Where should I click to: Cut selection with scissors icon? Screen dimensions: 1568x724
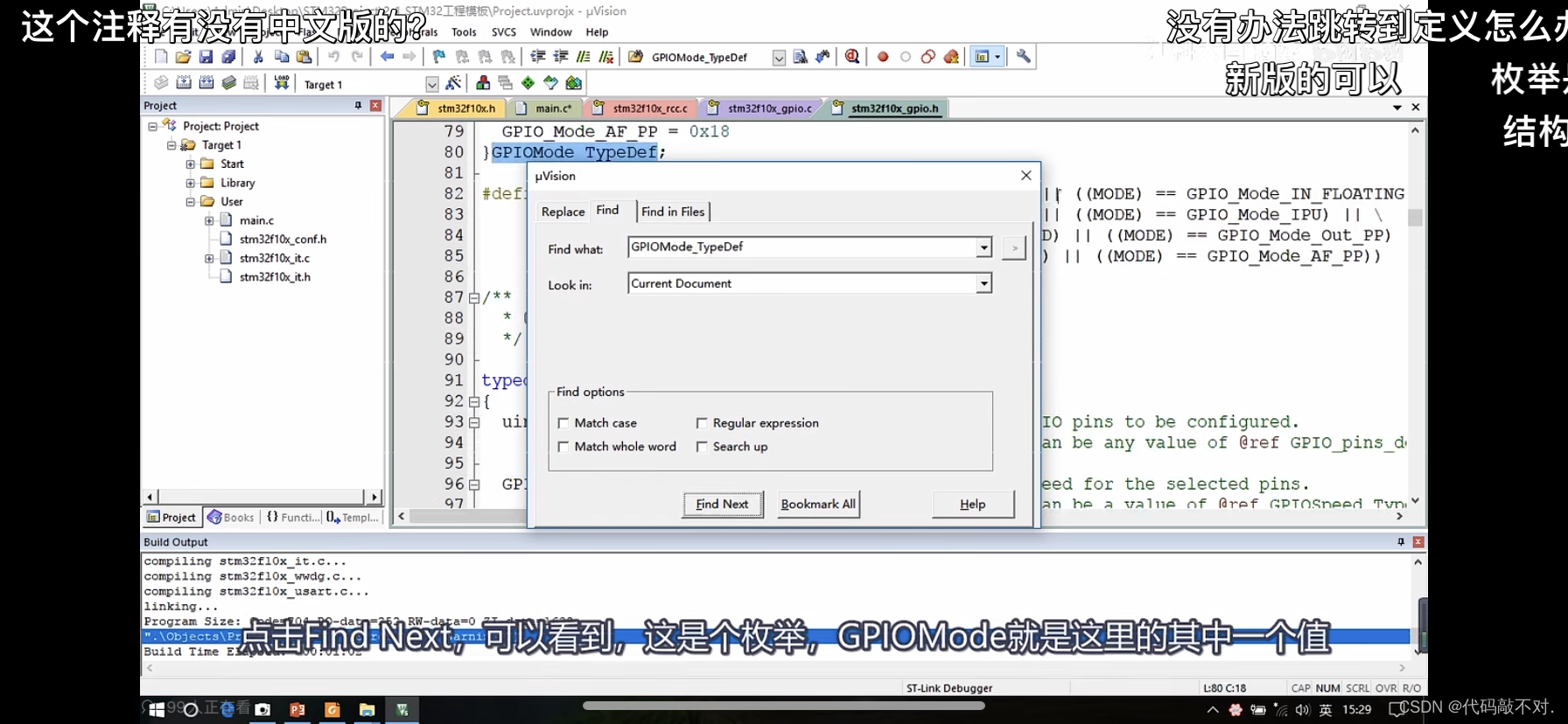pyautogui.click(x=258, y=57)
